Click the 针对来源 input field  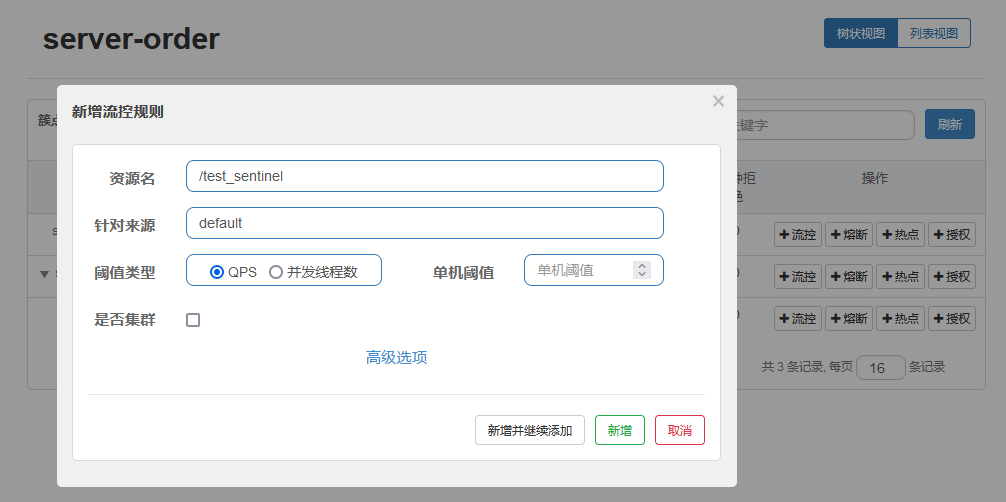pos(424,223)
